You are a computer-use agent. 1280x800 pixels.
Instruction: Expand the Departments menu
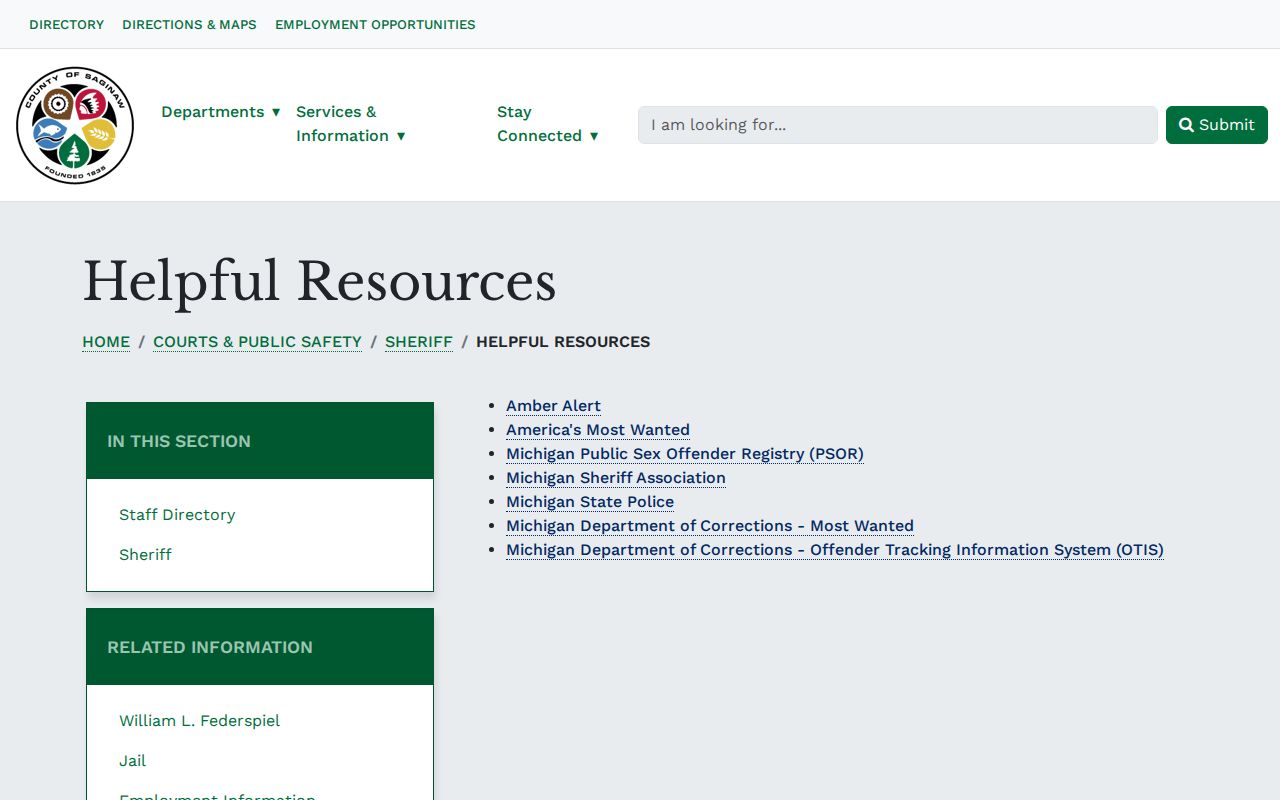221,112
